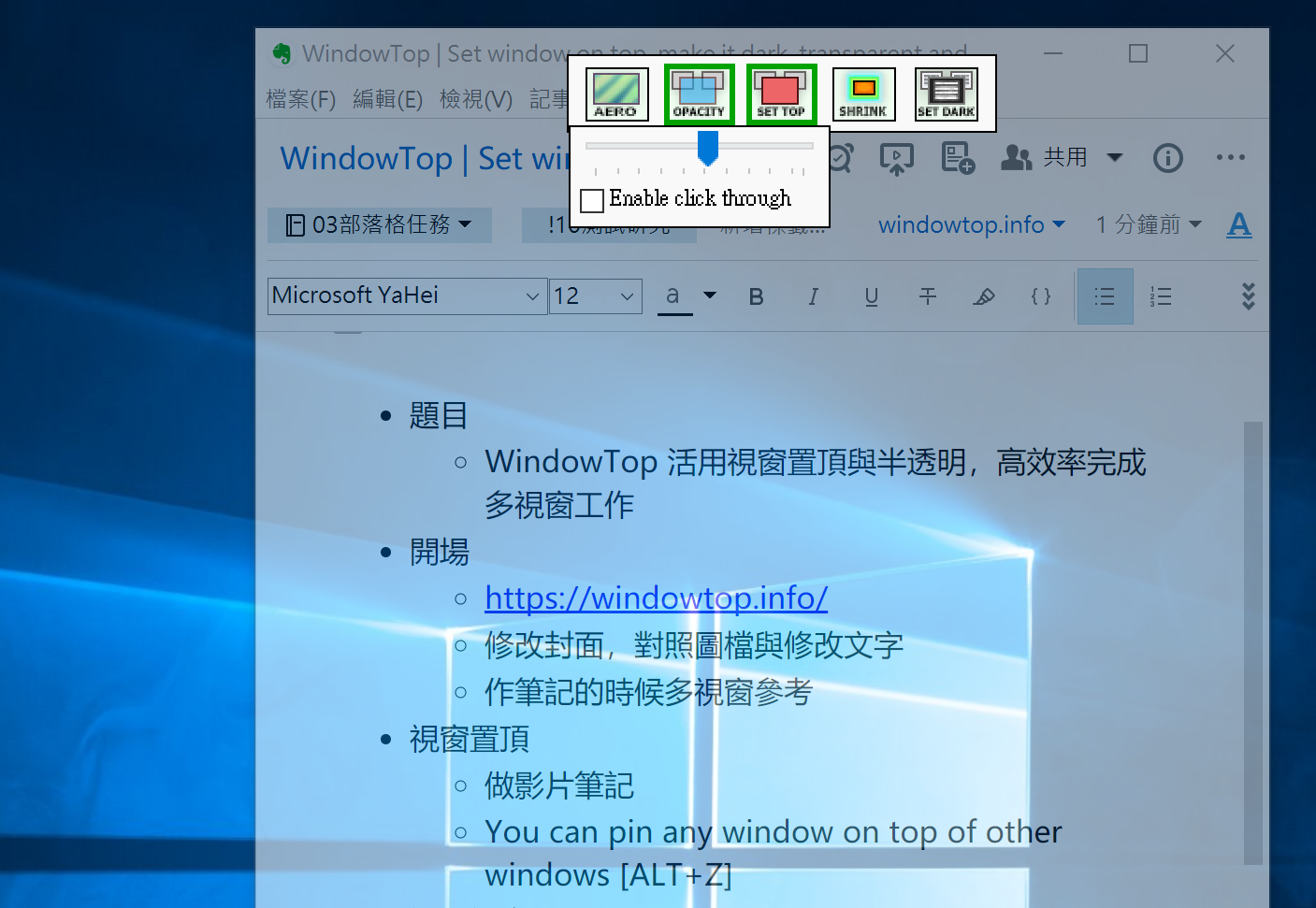Screen dimensions: 1316x908
Task: Toggle the SET TOP button
Action: [781, 94]
